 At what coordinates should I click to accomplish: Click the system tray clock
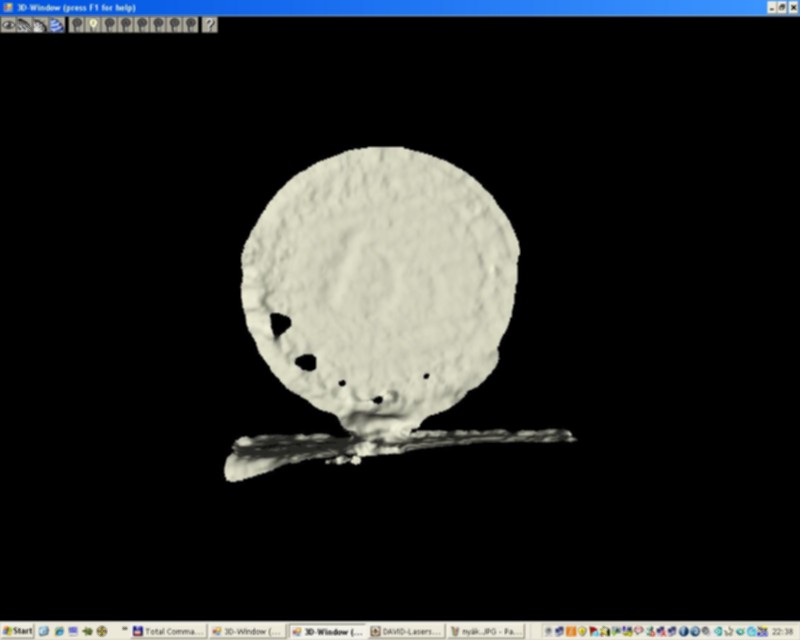pos(783,631)
